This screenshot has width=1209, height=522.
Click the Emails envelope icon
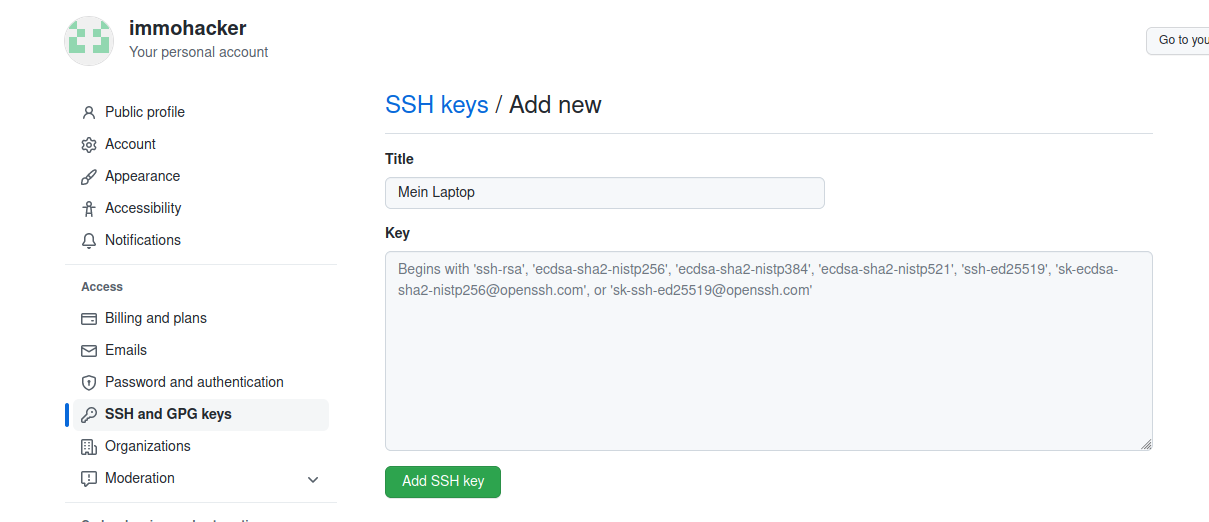88,351
